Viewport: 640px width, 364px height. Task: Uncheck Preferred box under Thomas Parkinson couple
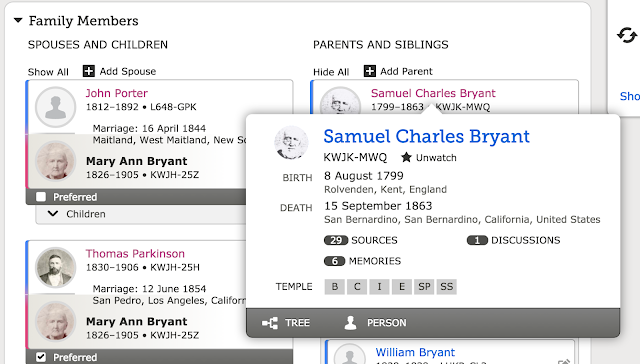41,357
